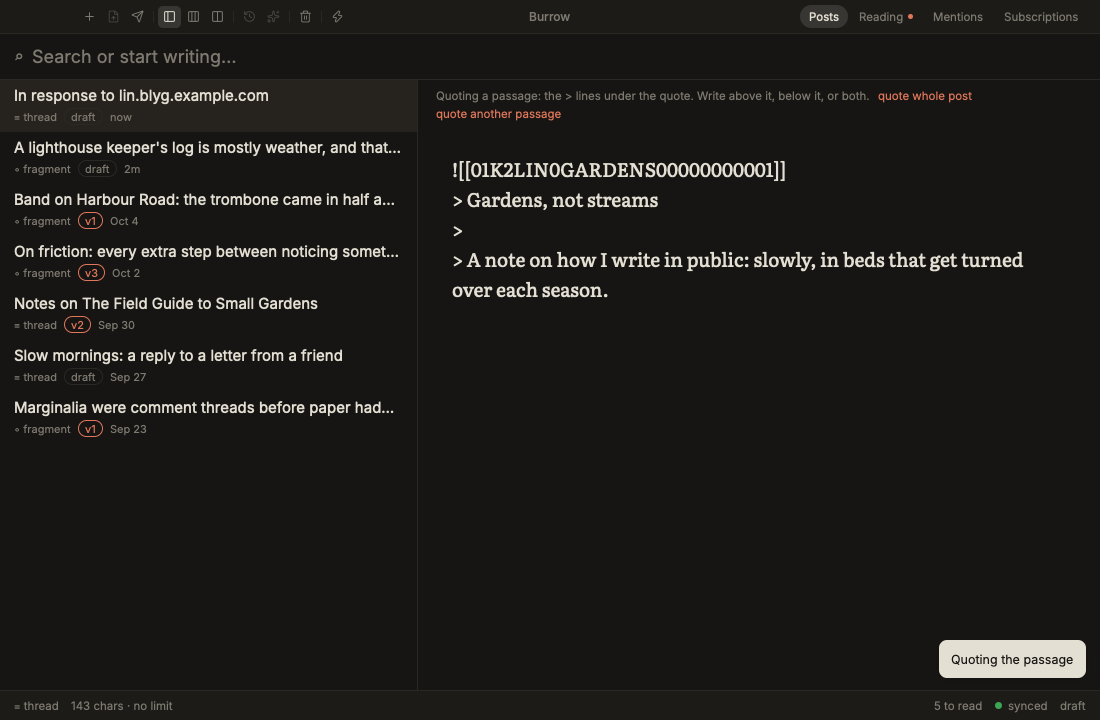Viewport: 1100px width, 720px height.
Task: Click '5 to read' in status bar
Action: click(x=958, y=706)
